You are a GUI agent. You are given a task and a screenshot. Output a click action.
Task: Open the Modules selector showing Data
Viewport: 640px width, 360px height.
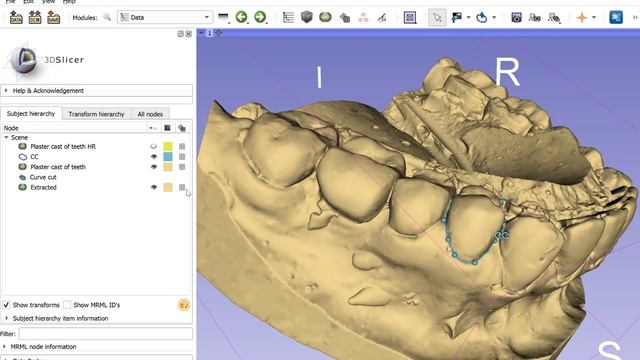164,17
